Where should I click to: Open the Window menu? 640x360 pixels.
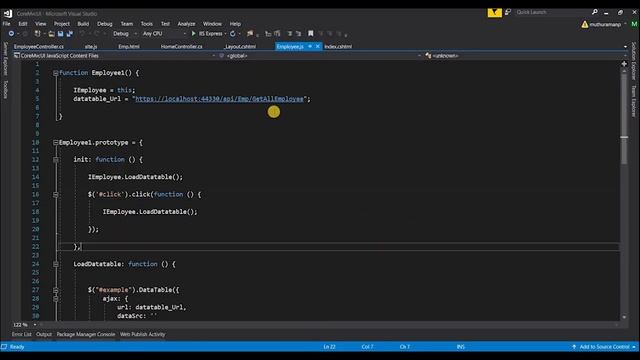tap(212, 24)
